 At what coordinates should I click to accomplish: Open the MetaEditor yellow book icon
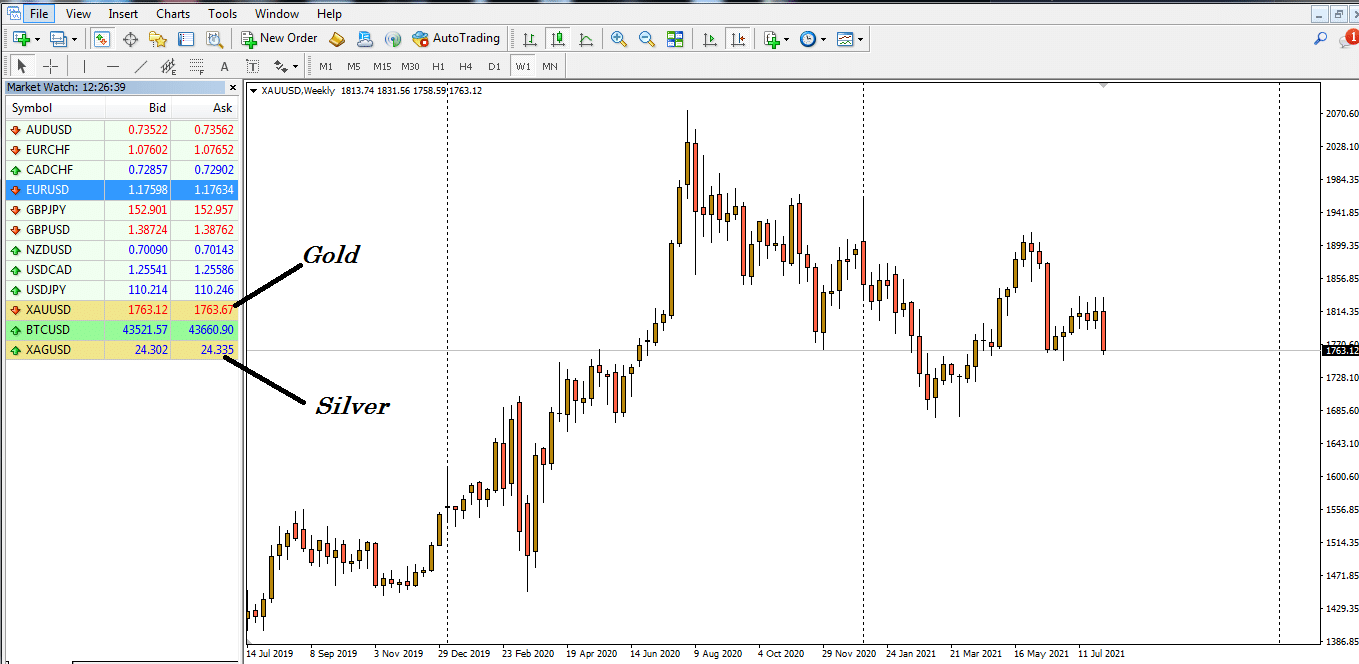pyautogui.click(x=337, y=39)
